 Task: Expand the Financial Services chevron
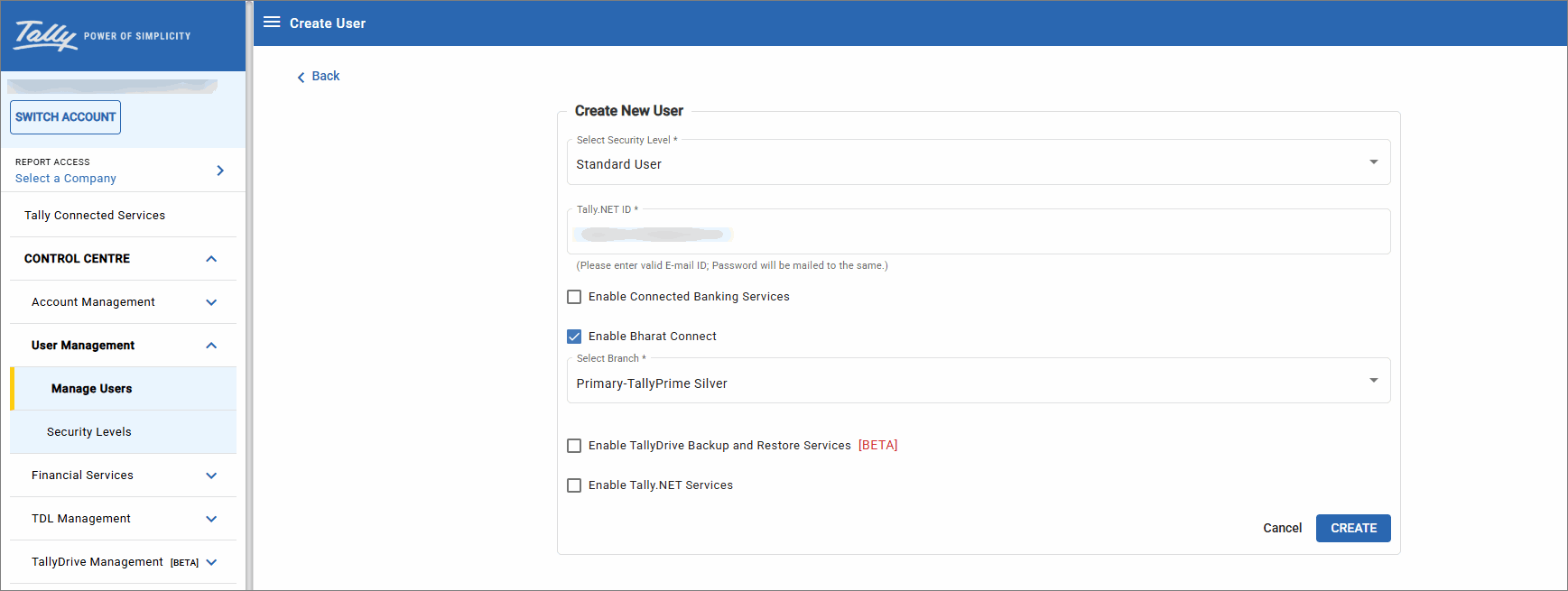[x=211, y=476]
